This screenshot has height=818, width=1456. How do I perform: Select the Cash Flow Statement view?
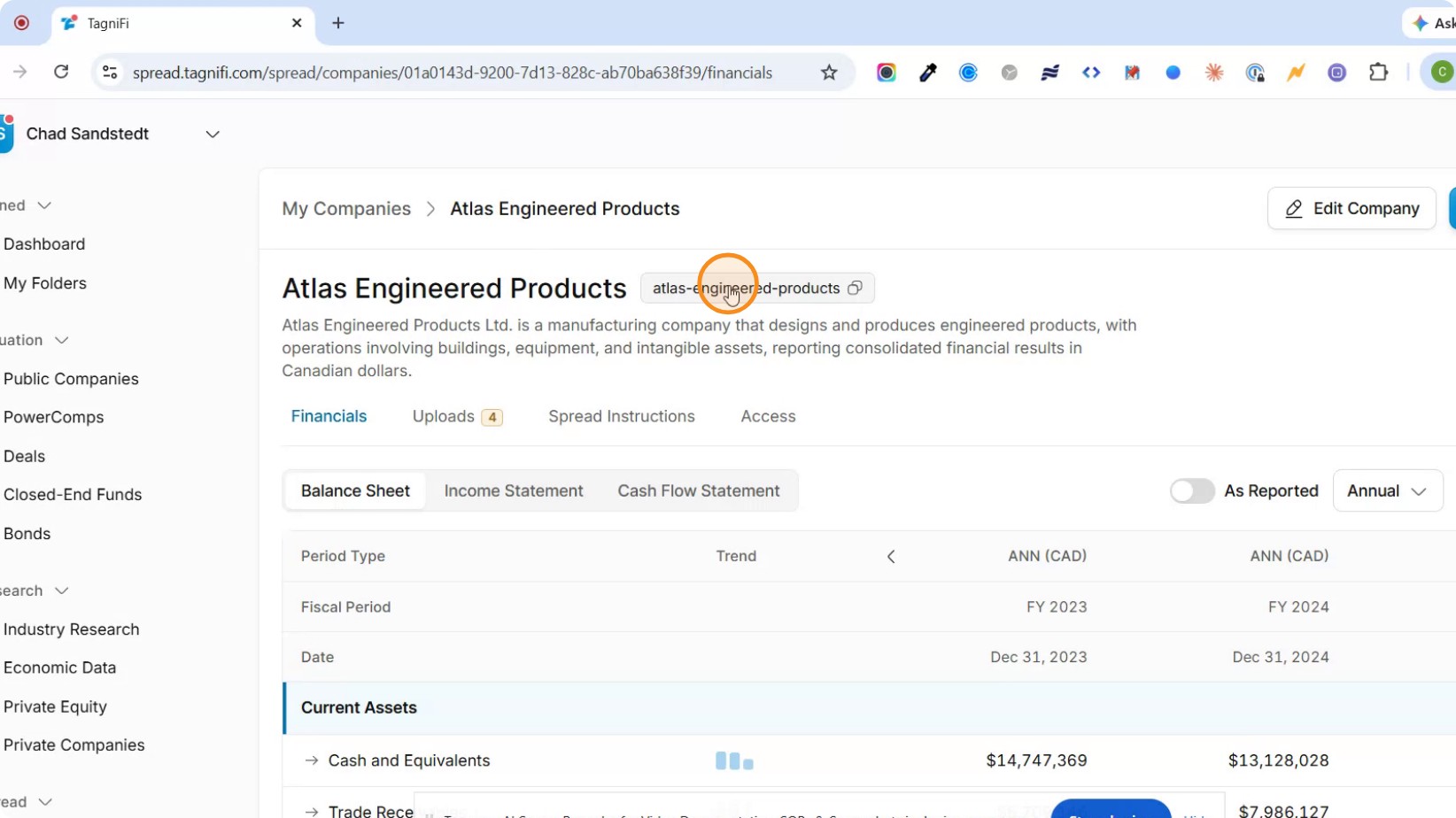[x=699, y=491]
